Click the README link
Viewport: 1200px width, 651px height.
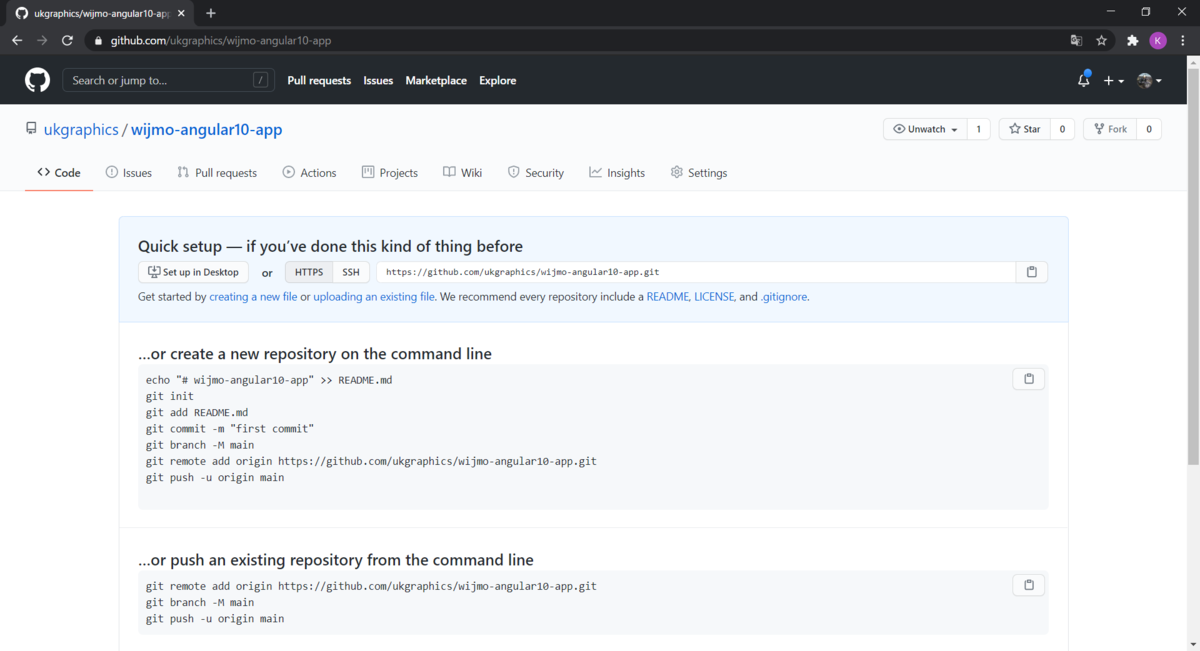(667, 297)
